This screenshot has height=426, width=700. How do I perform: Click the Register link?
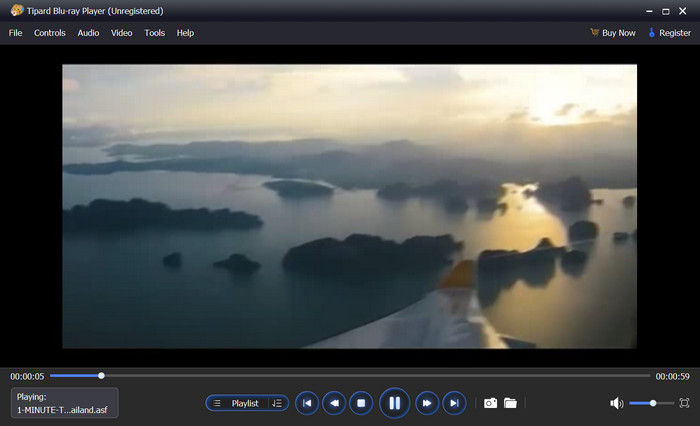coord(675,33)
